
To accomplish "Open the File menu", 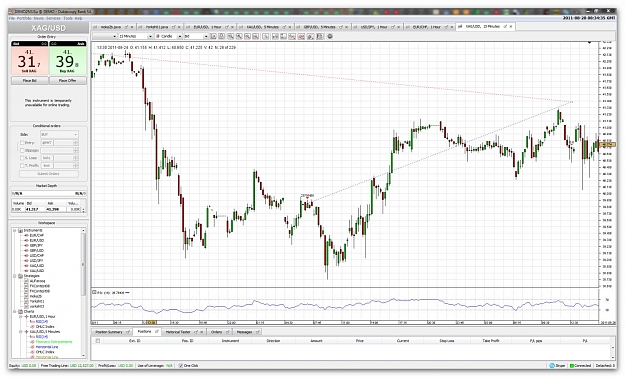I will click(12, 18).
